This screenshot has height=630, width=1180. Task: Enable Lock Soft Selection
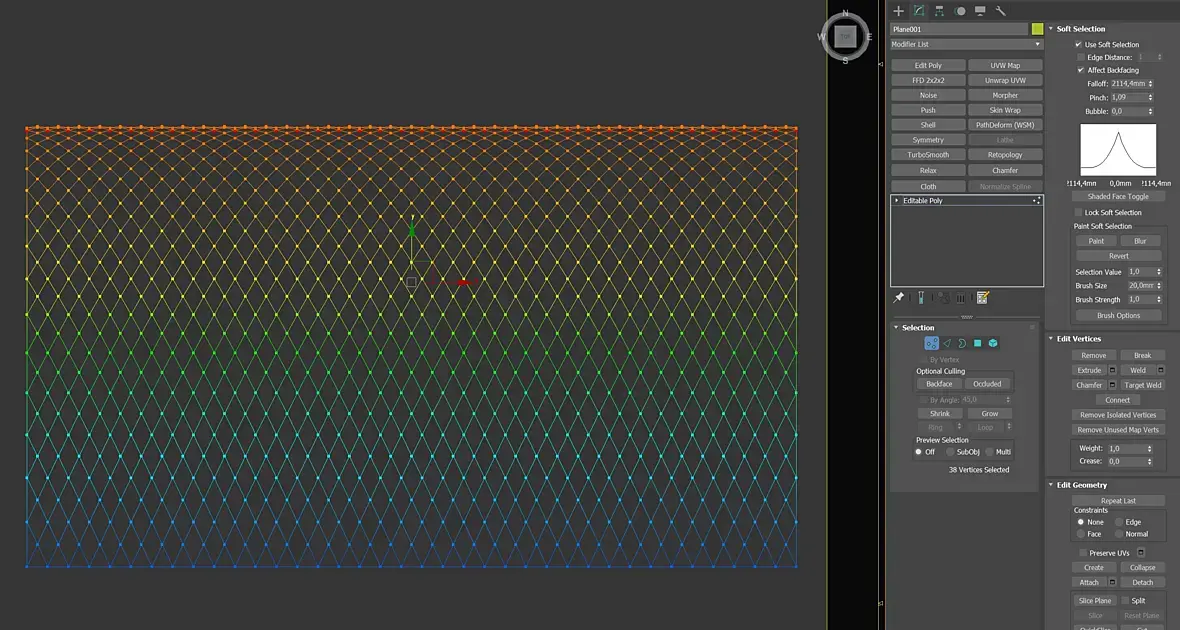coord(1078,213)
